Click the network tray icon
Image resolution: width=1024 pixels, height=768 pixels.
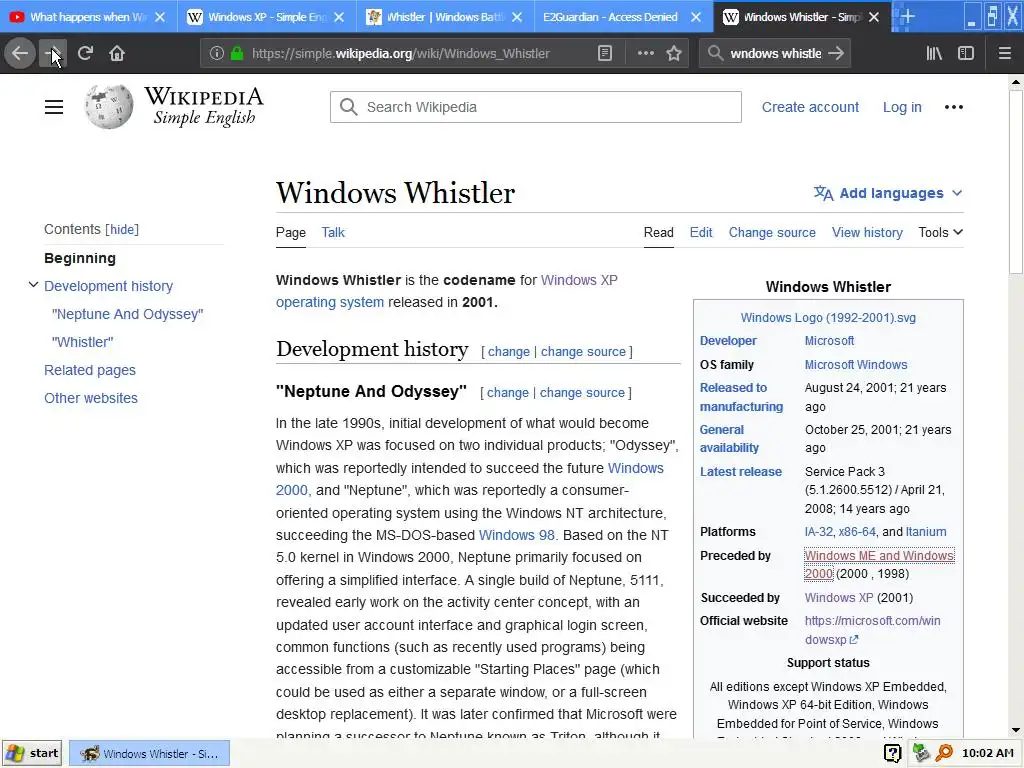(x=921, y=753)
